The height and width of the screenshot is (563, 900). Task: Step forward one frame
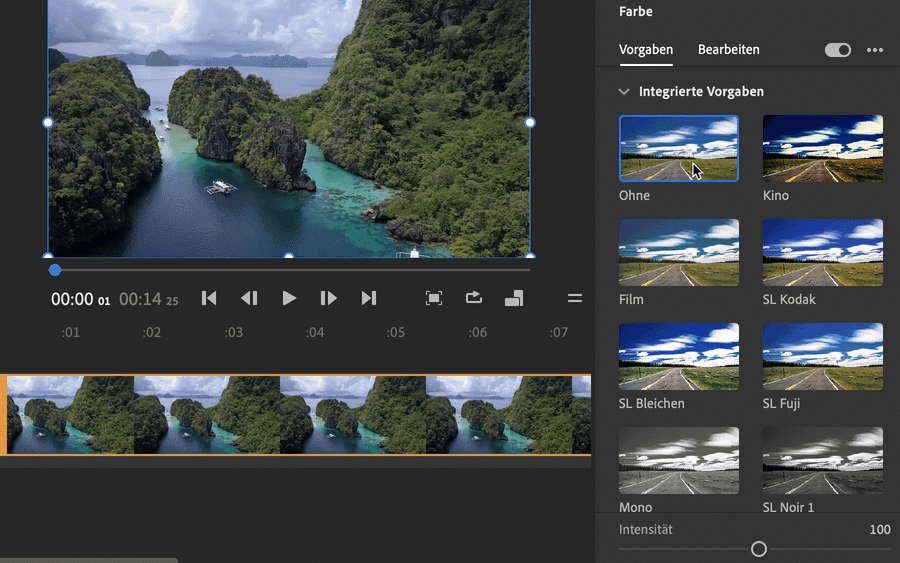pos(328,298)
